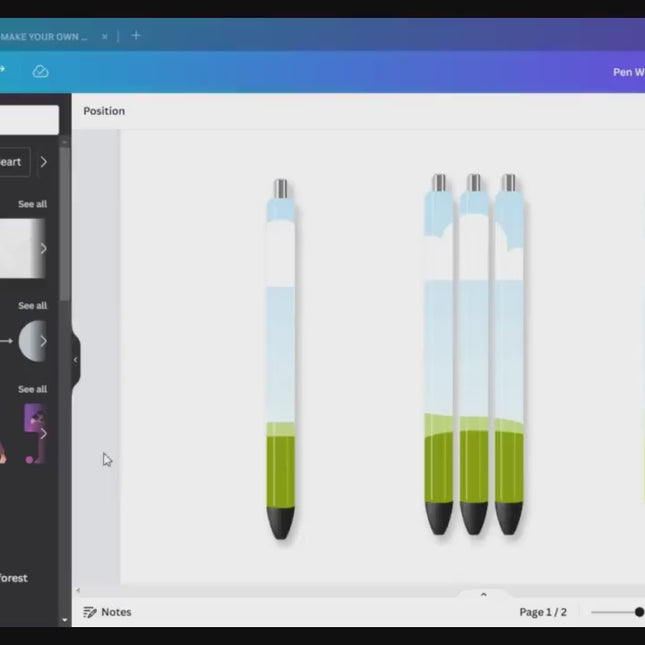Screen dimensions: 645x645
Task: Switch to the MAKE YOUR OWN tab
Action: 45,36
